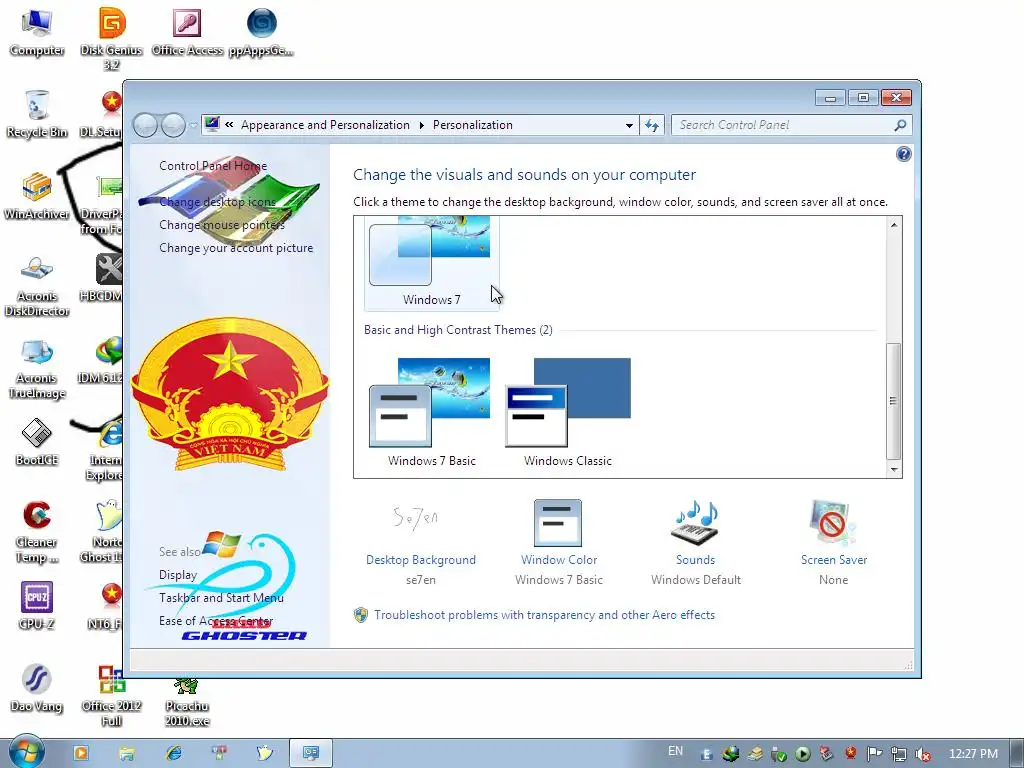Select the Office Access desktop shortcut
Screen dimensions: 1024x768
click(187, 33)
